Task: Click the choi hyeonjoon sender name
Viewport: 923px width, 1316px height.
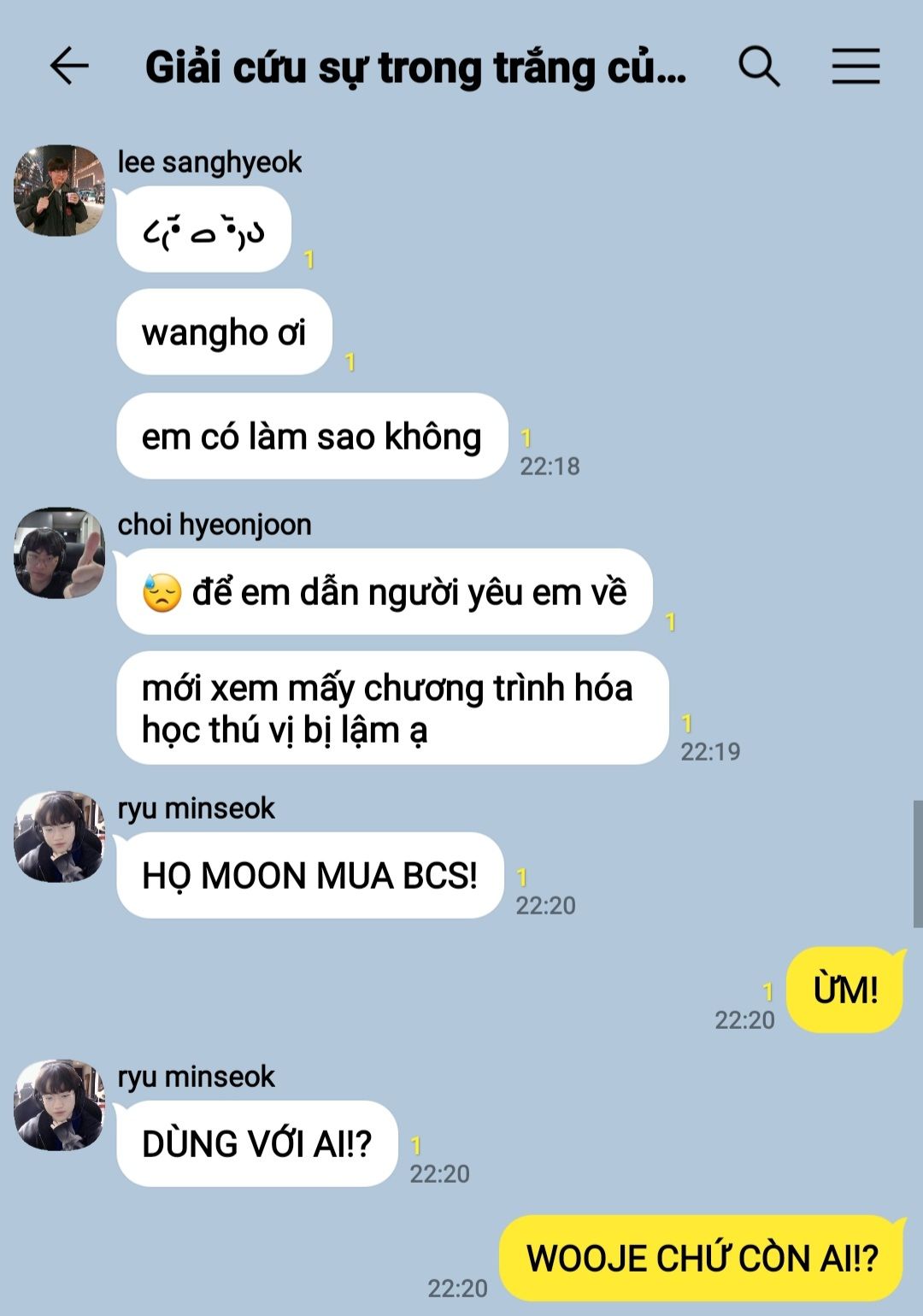Action: point(215,524)
